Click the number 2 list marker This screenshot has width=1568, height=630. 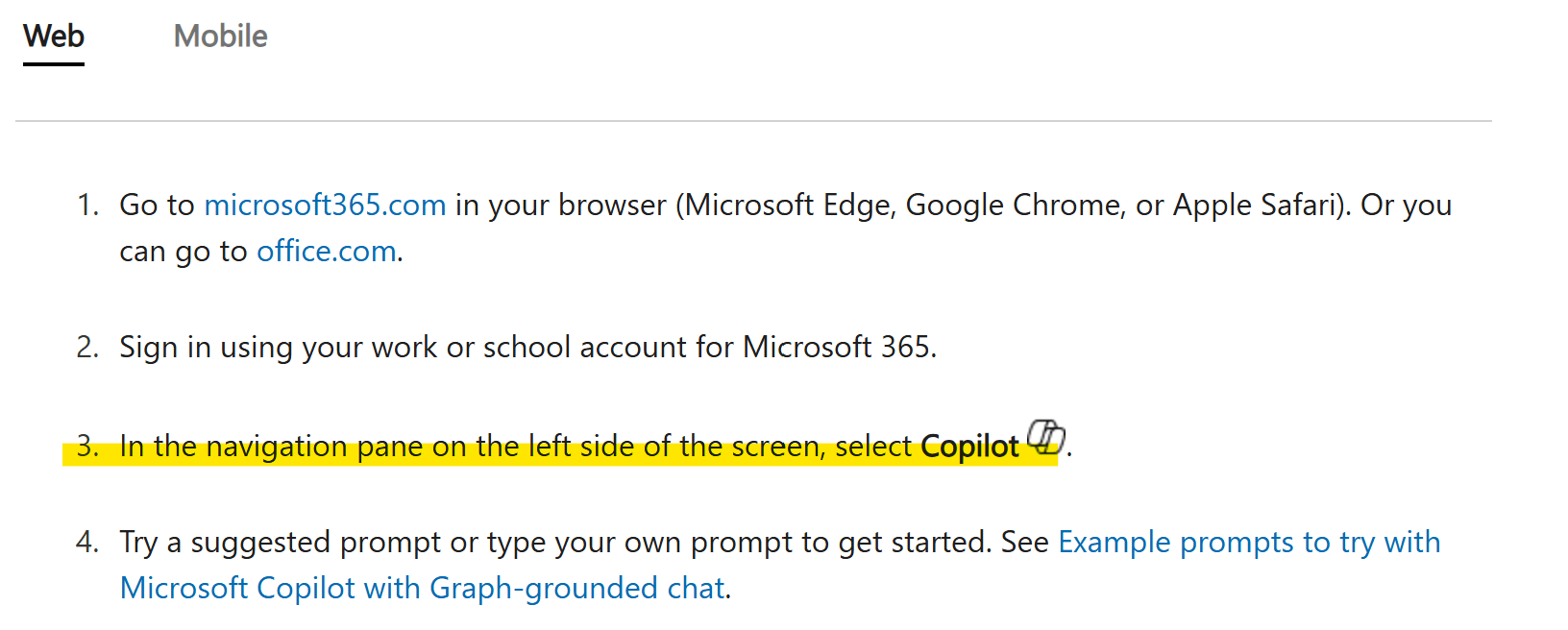tap(87, 347)
